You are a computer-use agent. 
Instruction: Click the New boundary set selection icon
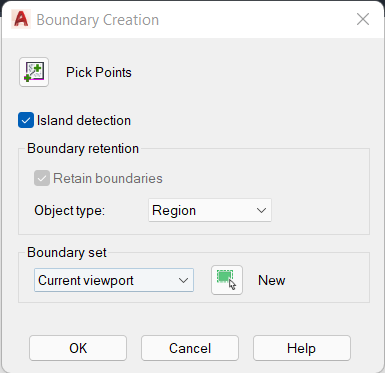click(x=227, y=280)
